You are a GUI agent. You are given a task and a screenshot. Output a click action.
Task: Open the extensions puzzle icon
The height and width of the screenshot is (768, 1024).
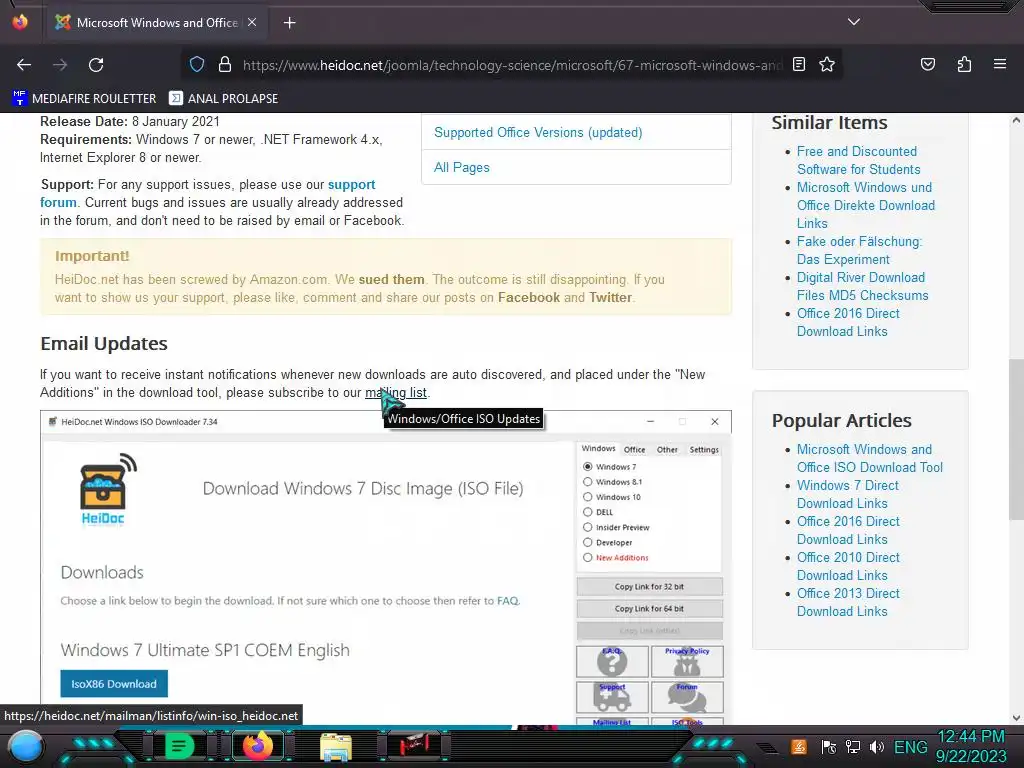pyautogui.click(x=964, y=64)
